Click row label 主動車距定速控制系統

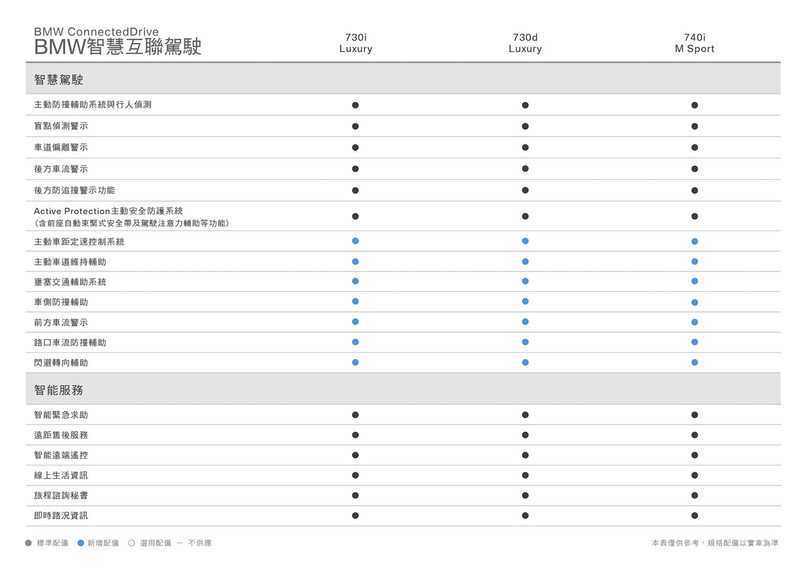click(x=79, y=241)
